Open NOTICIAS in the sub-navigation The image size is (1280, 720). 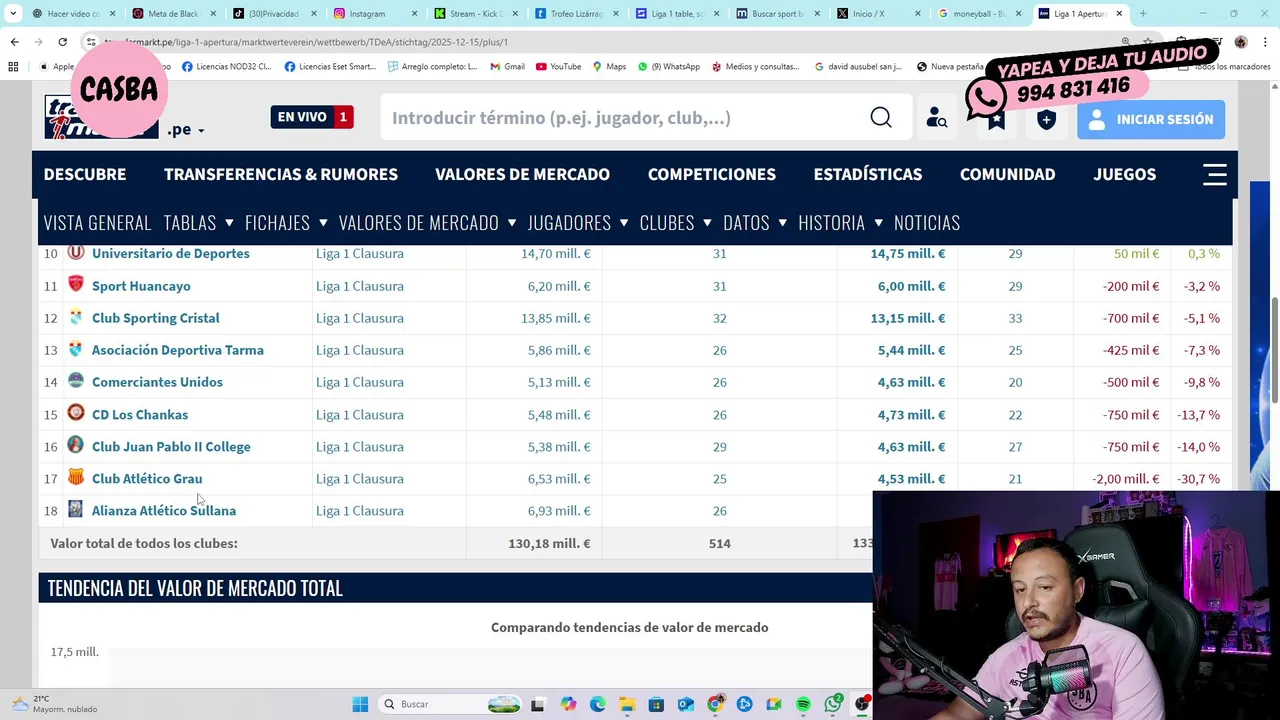pyautogui.click(x=927, y=222)
